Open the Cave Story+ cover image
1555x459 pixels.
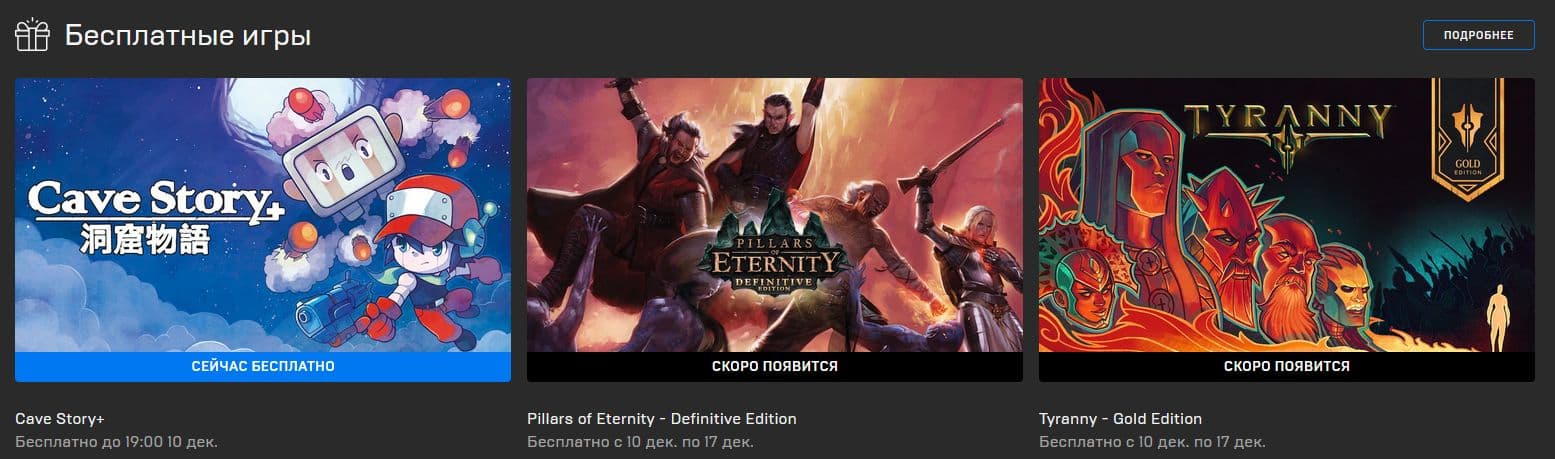coord(263,215)
